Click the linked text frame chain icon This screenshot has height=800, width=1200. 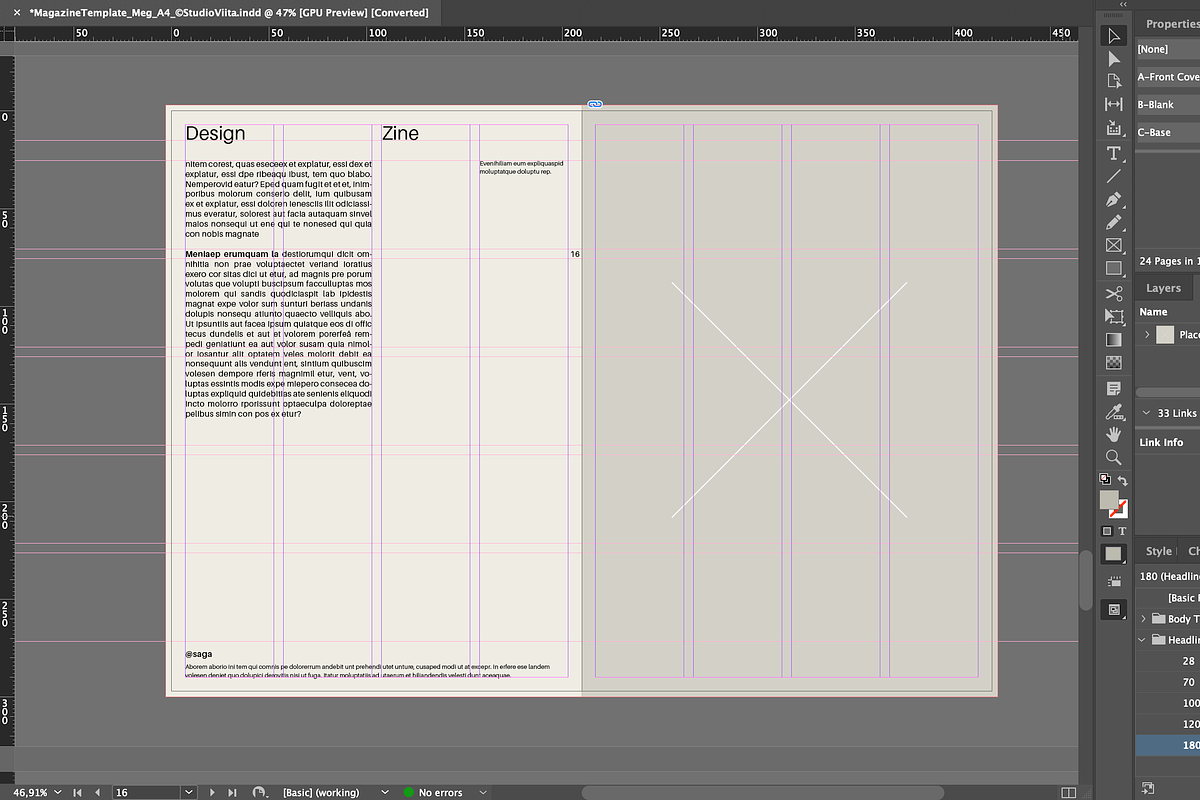coord(595,104)
